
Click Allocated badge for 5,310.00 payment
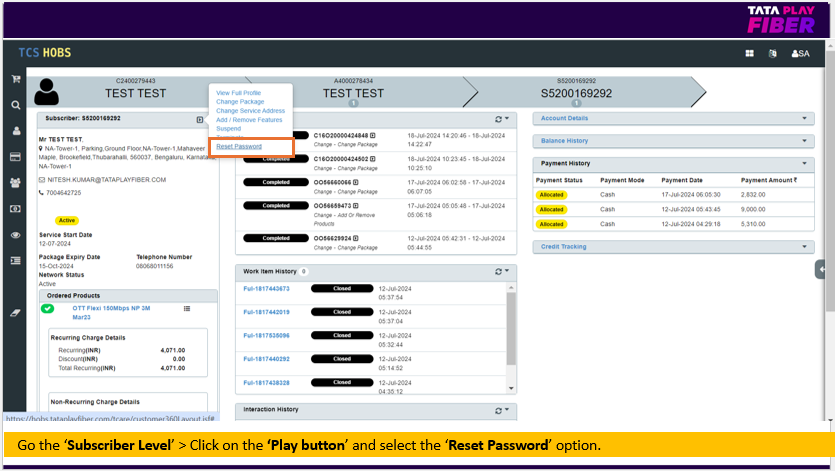click(551, 224)
